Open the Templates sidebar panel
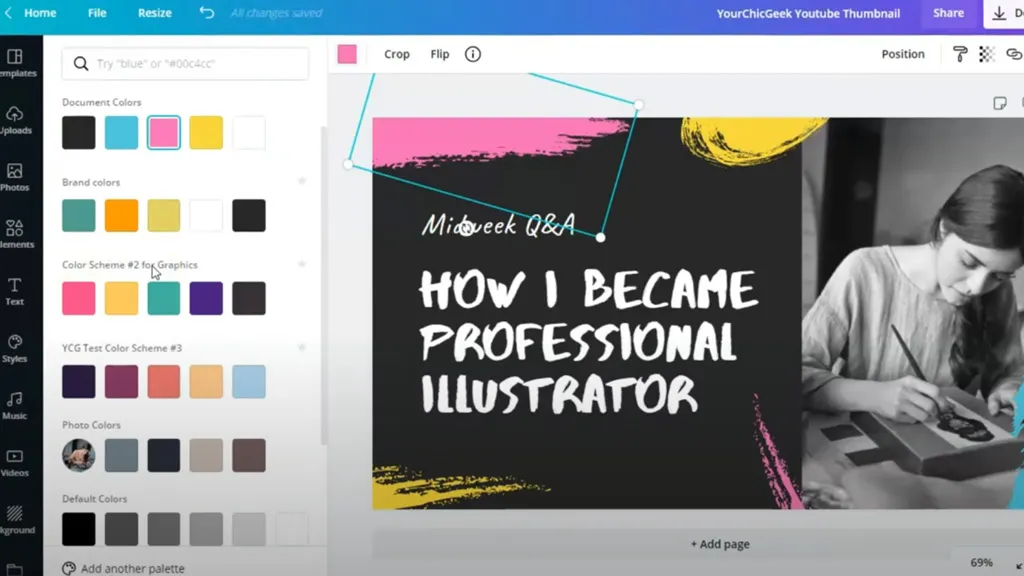Screen dimensions: 1024x576 [x=16, y=63]
